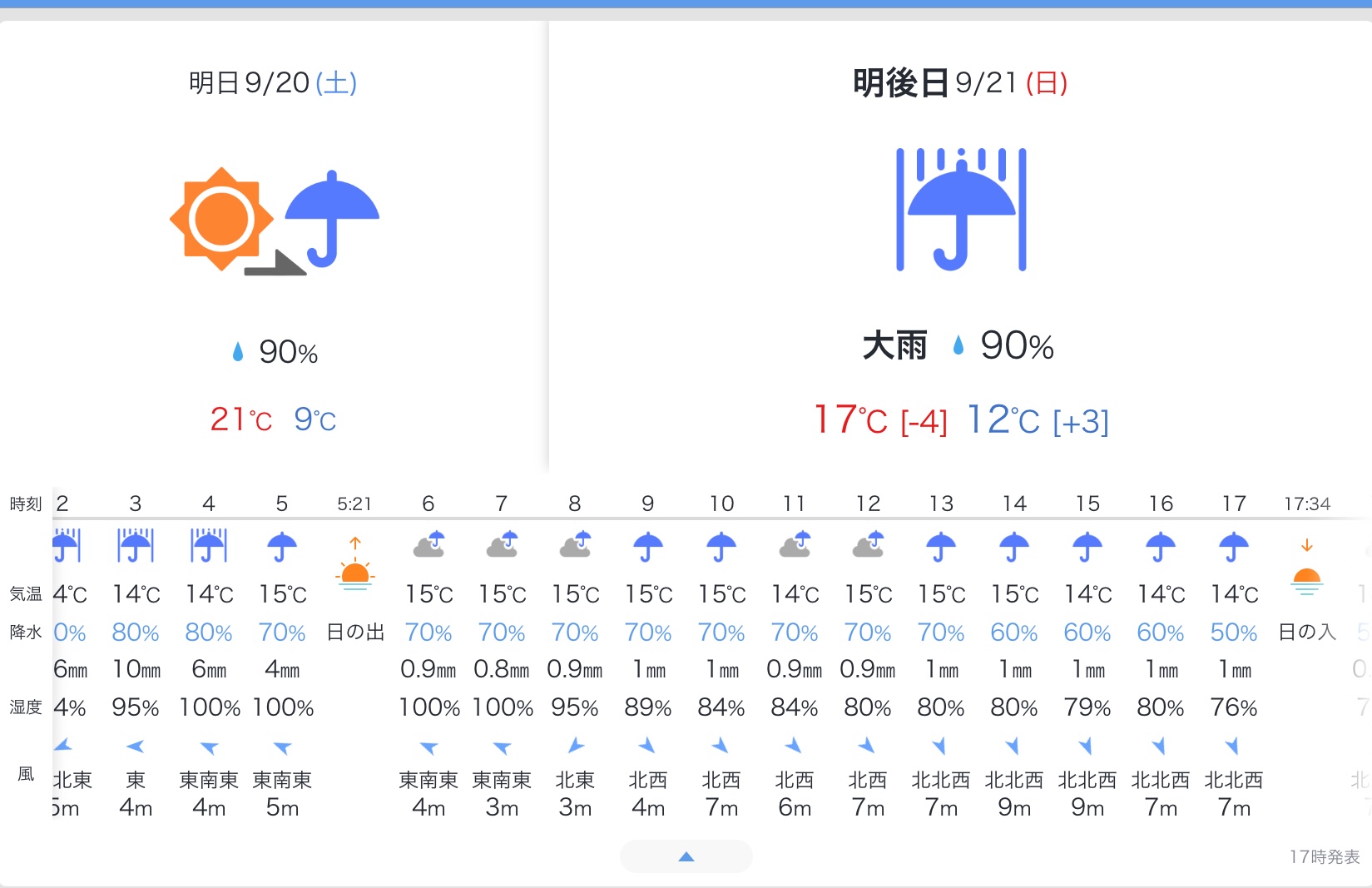
Task: Click the 大雨 weather label
Action: coord(894,345)
